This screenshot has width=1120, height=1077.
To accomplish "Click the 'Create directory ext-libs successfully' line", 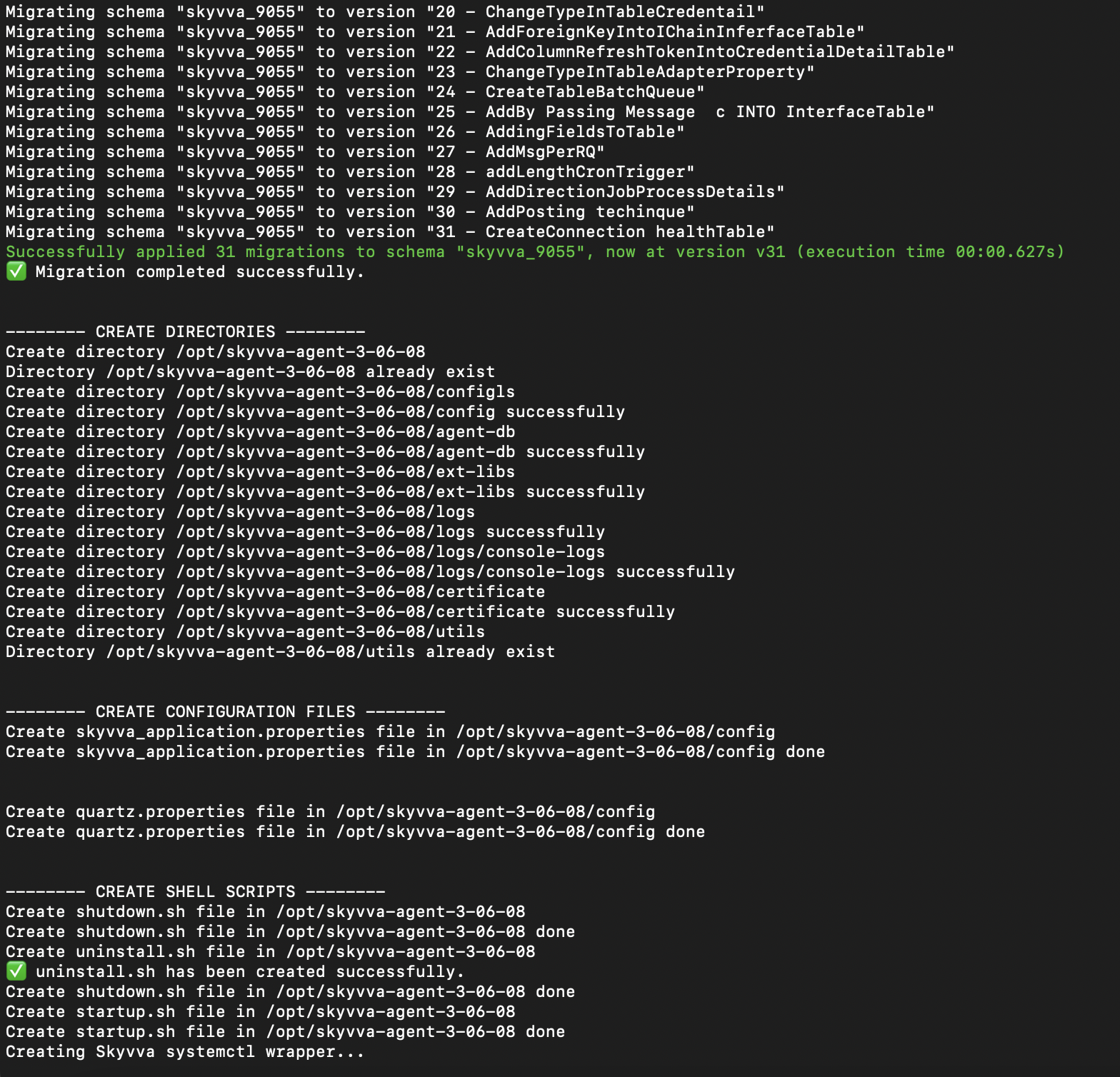I will click(x=326, y=491).
